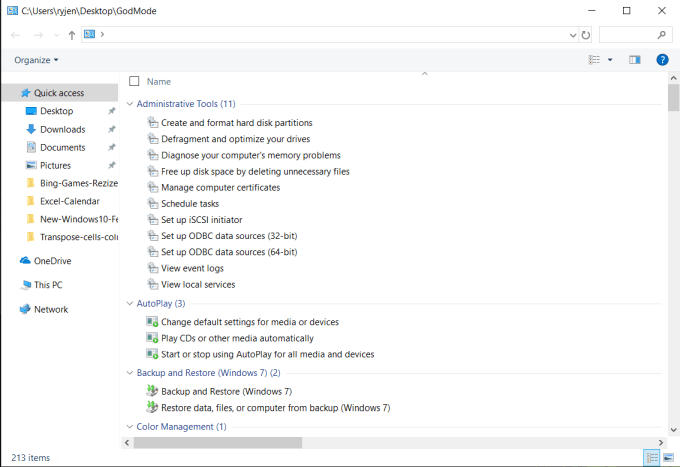Open Downloads folder in sidebar
This screenshot has height=467, width=680.
tap(62, 129)
